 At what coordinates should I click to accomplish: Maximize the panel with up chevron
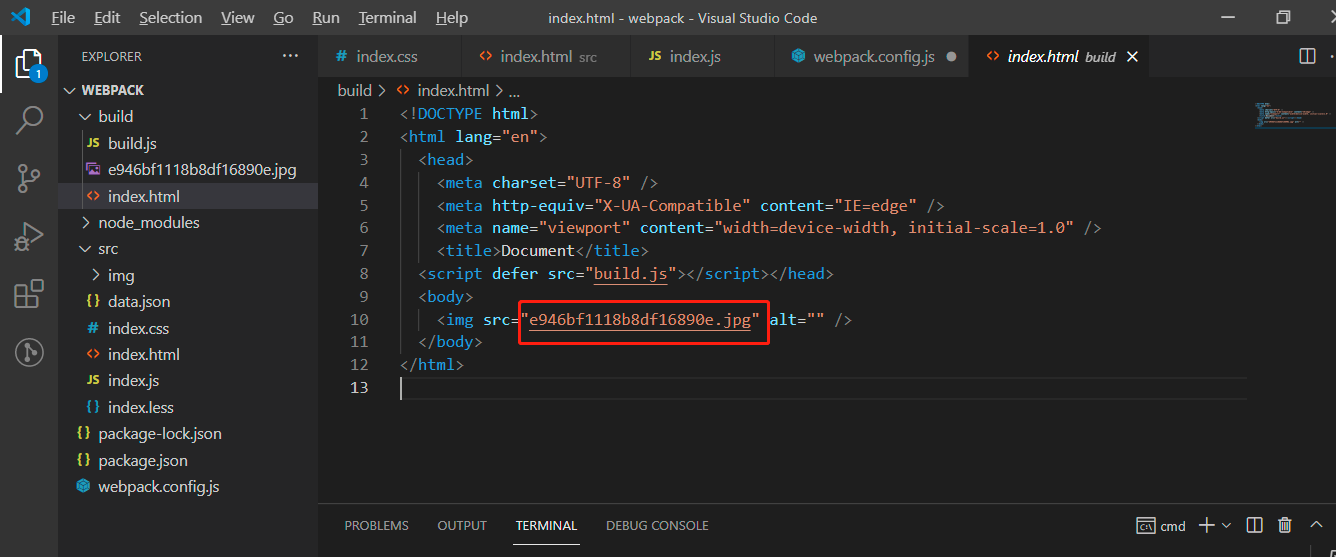[1315, 525]
